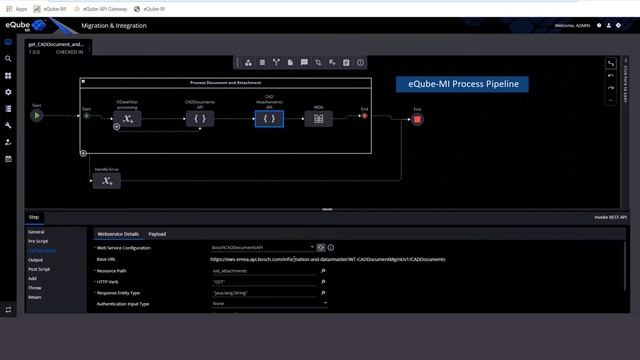The image size is (640, 360).
Task: Click the copy document icon in canvas toolbar
Action: pyautogui.click(x=290, y=62)
